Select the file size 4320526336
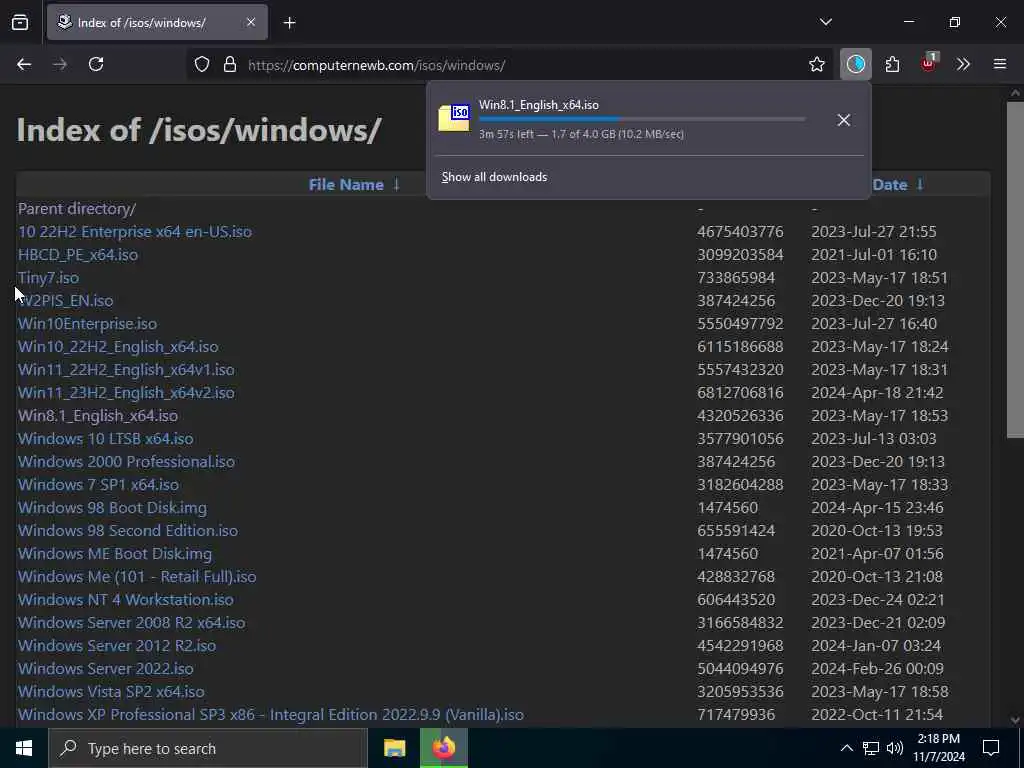Viewport: 1024px width, 768px height. coord(740,416)
